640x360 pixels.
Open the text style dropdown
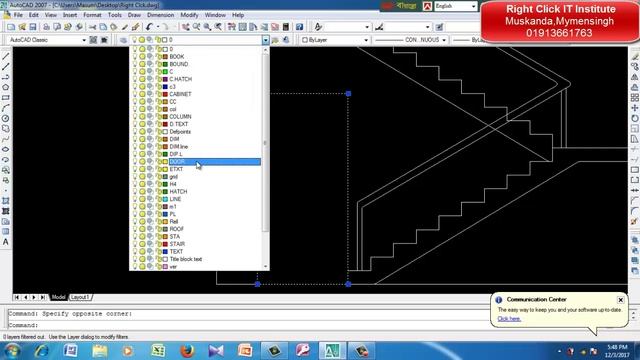coord(367,27)
